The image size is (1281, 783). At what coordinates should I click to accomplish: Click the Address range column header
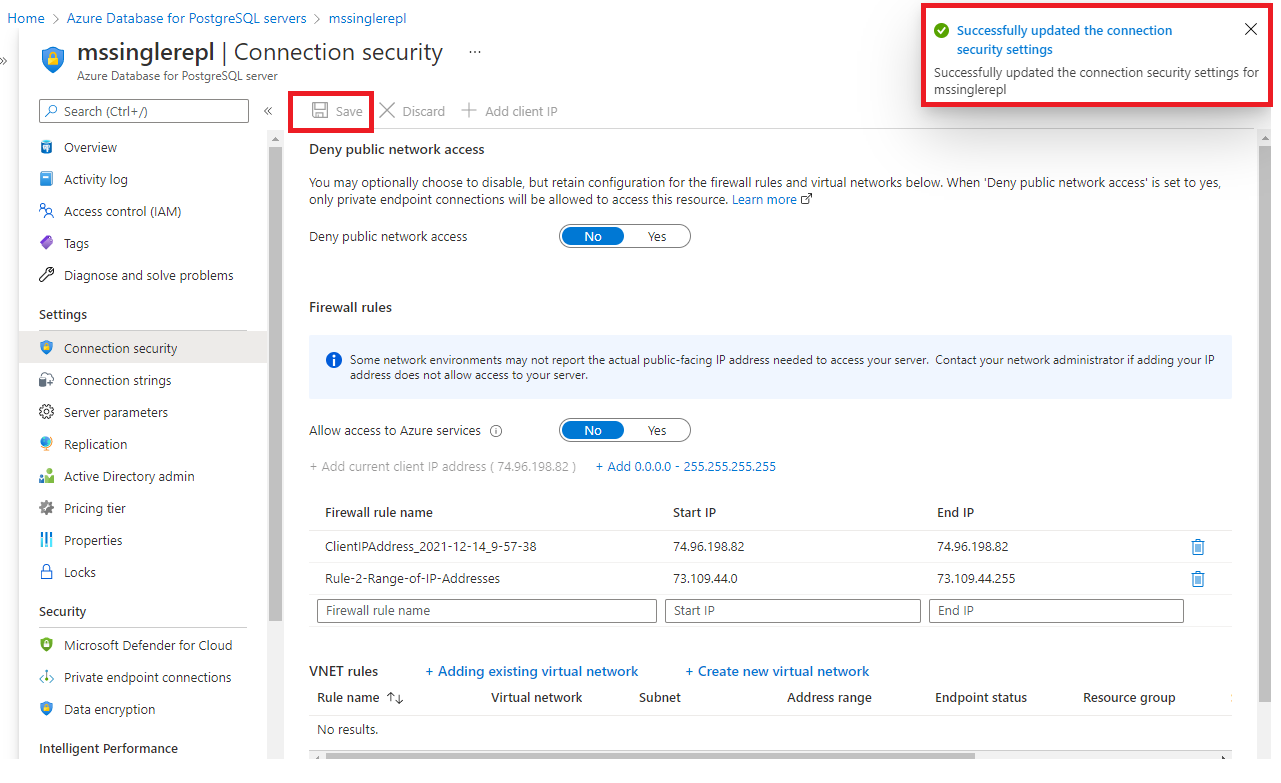[x=829, y=698]
